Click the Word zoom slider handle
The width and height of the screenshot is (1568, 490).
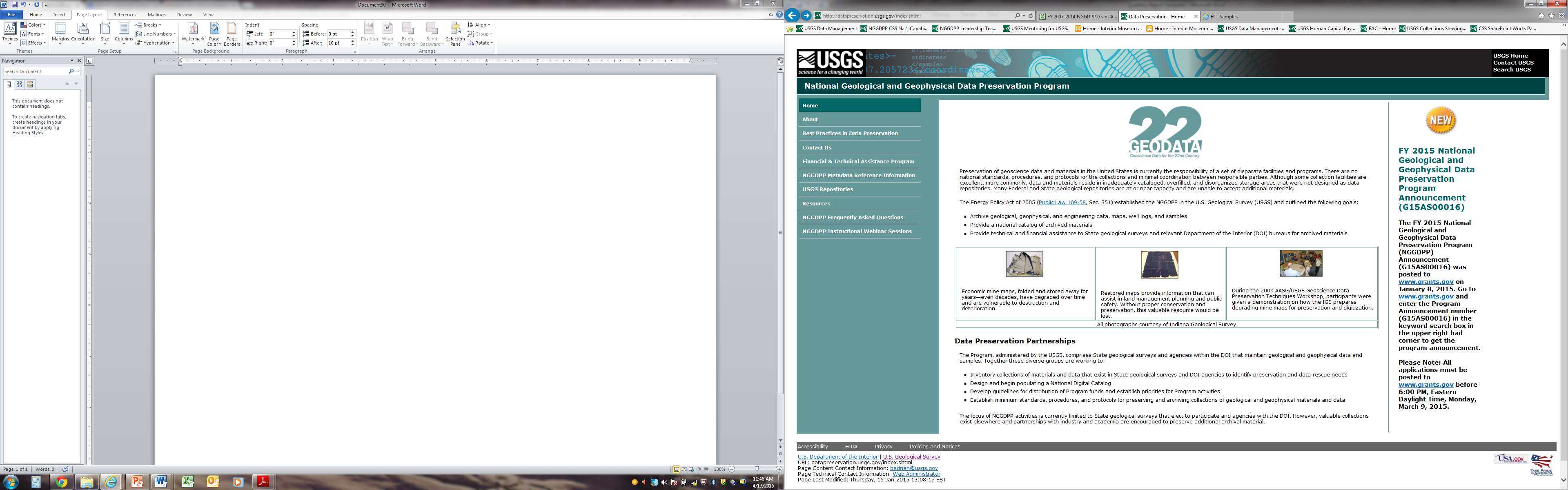point(757,469)
